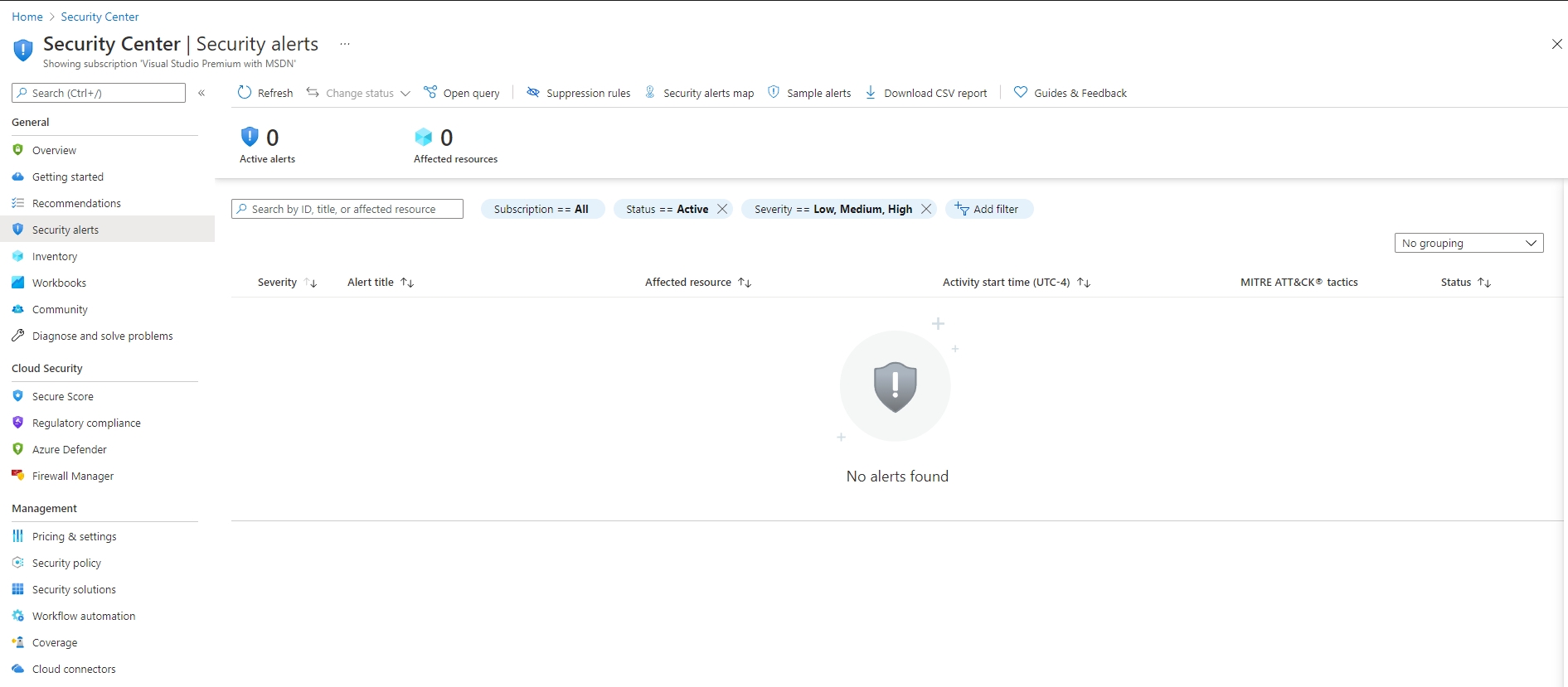This screenshot has width=1568, height=687.
Task: Click the Security alerts map icon
Action: point(650,93)
